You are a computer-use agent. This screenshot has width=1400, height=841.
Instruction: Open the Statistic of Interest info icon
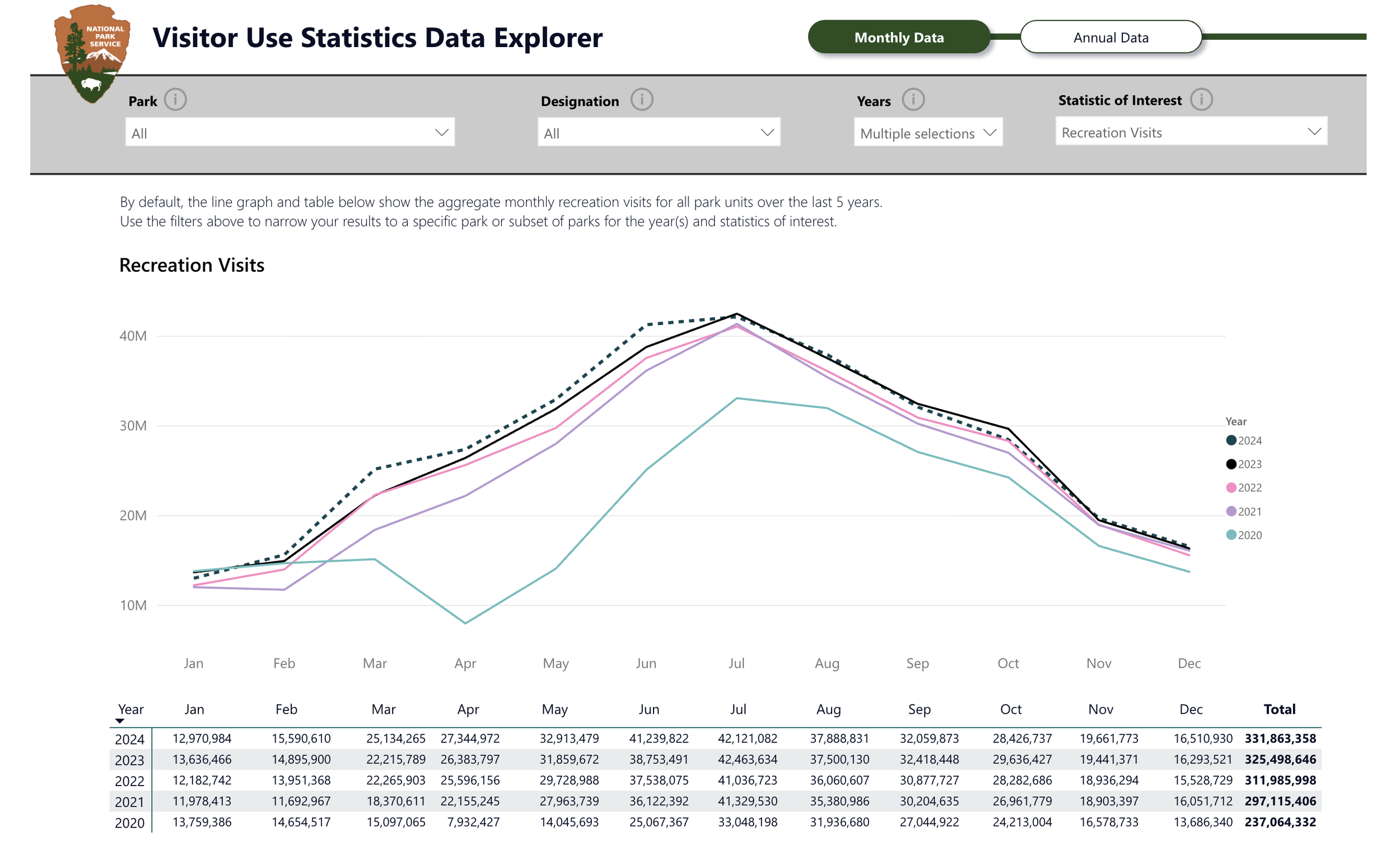(x=1201, y=100)
